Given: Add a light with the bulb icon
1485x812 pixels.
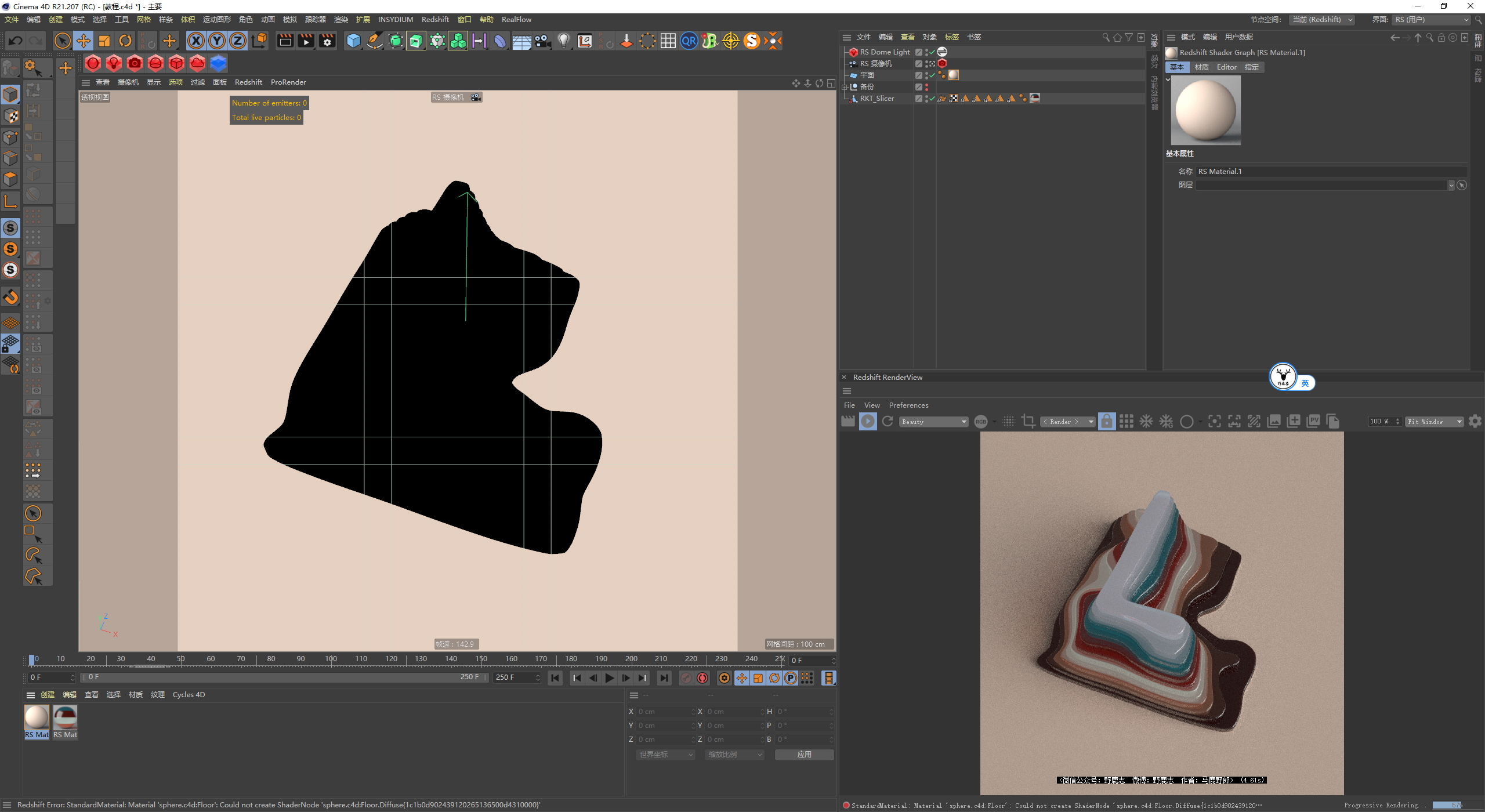Looking at the screenshot, I should pyautogui.click(x=563, y=41).
